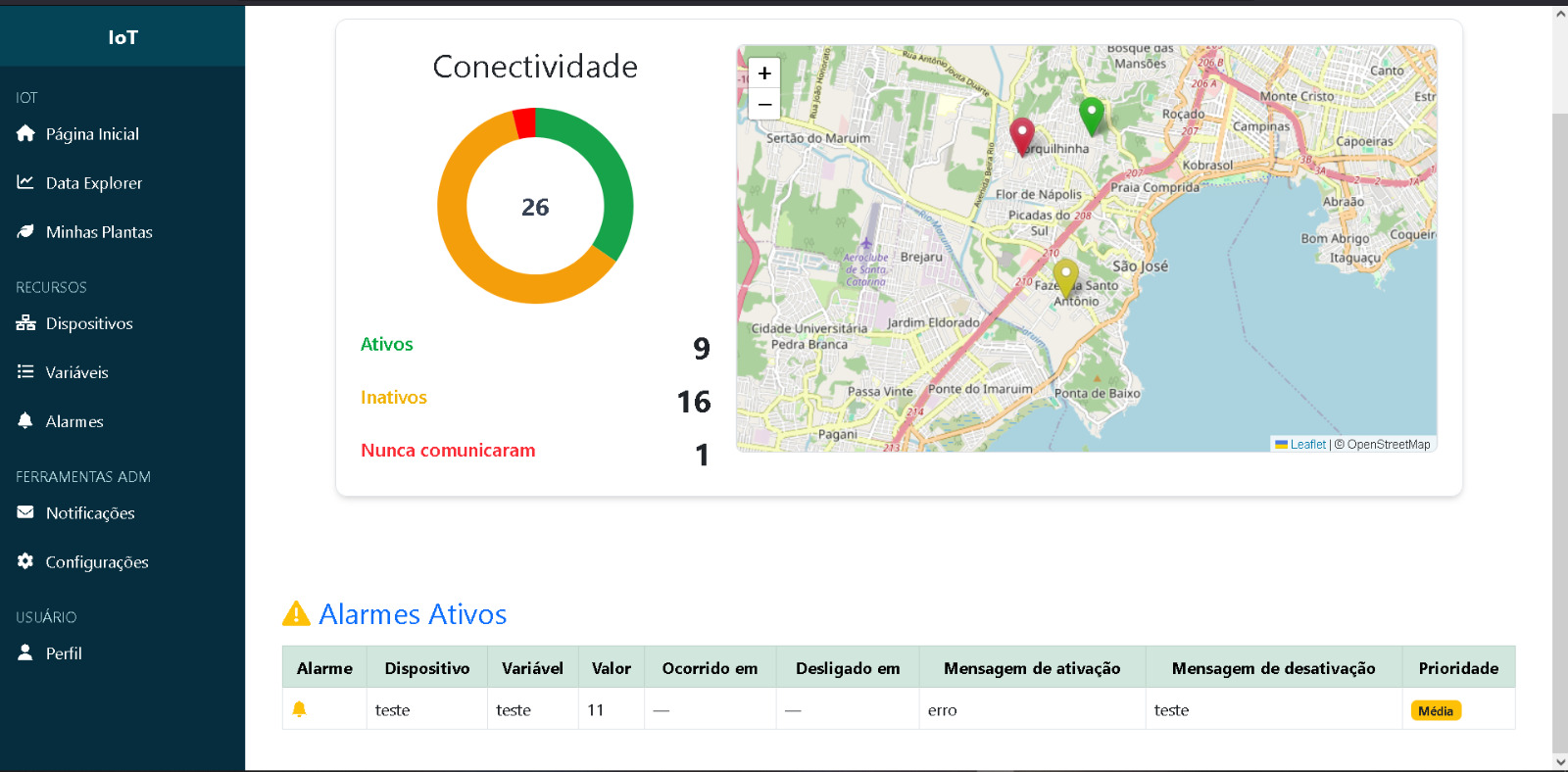Click the yellow bell in the alarm row
1568x772 pixels.
tap(300, 709)
